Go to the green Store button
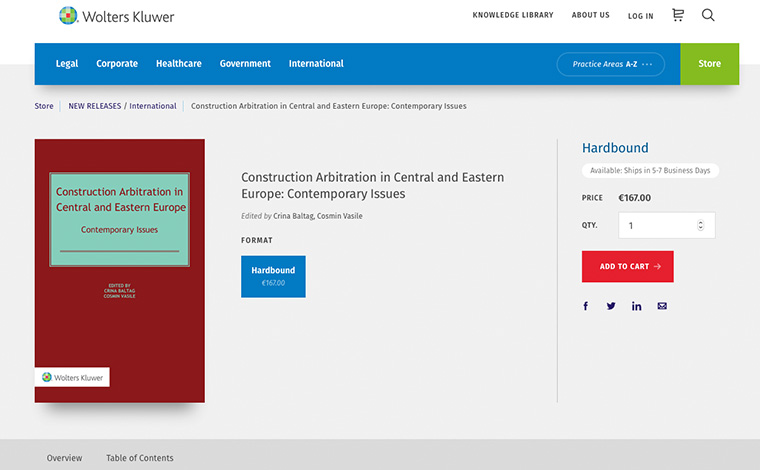The width and height of the screenshot is (760, 470). point(709,64)
